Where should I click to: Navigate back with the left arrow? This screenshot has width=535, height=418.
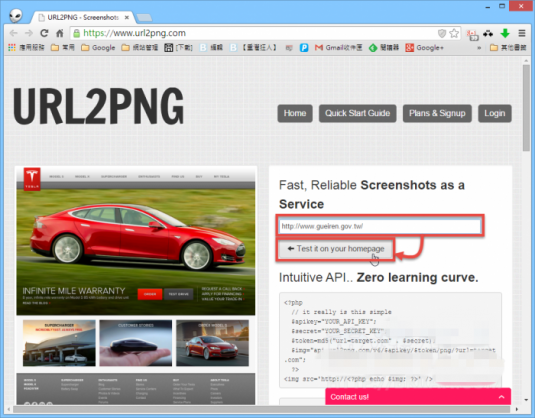(x=13, y=33)
